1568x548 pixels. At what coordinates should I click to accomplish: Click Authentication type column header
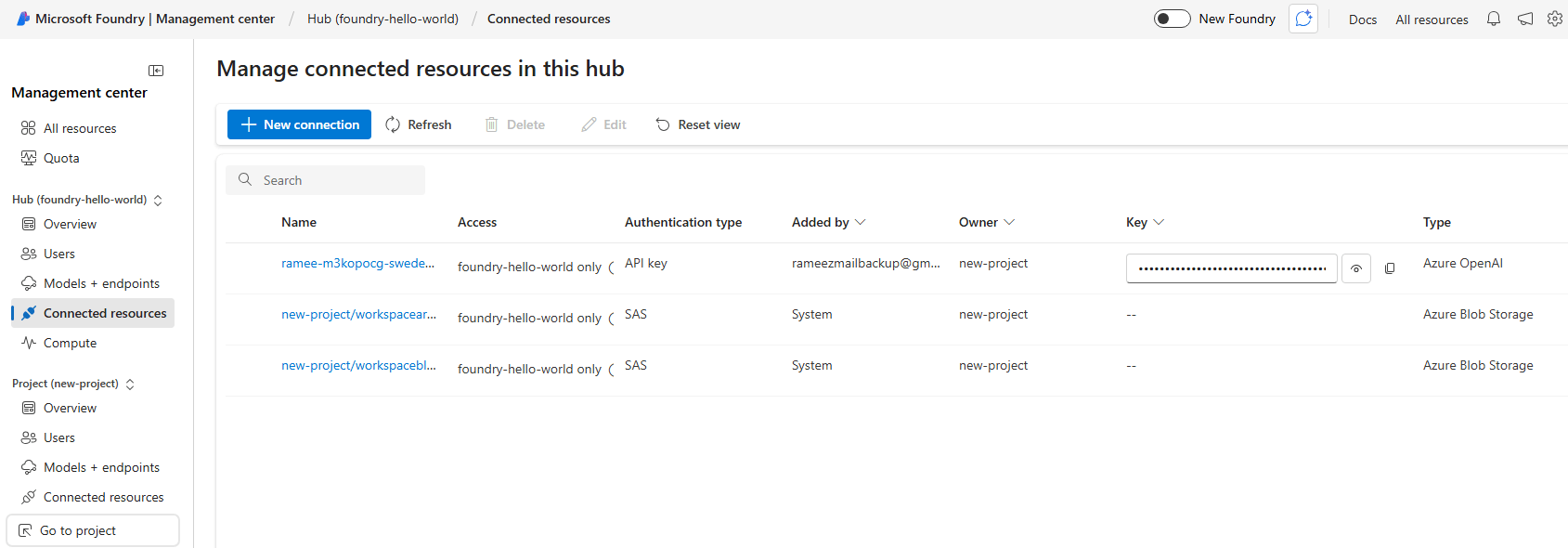point(683,222)
